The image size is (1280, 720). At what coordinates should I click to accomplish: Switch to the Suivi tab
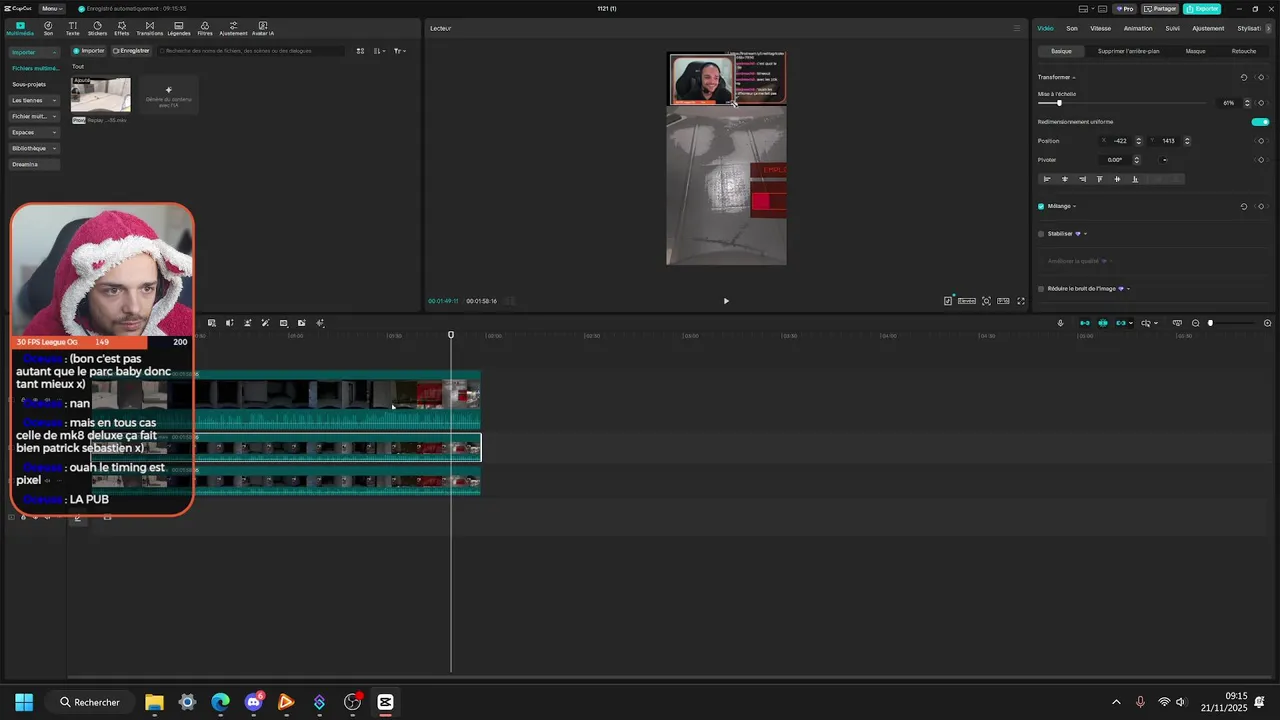(1172, 28)
